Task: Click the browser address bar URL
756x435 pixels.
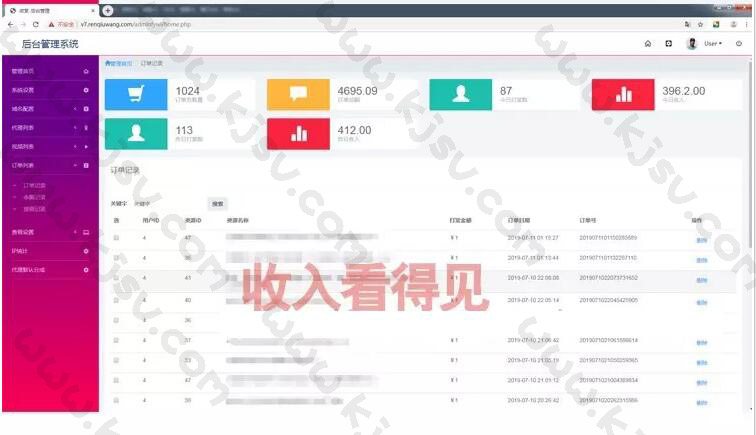Action: click(136, 24)
